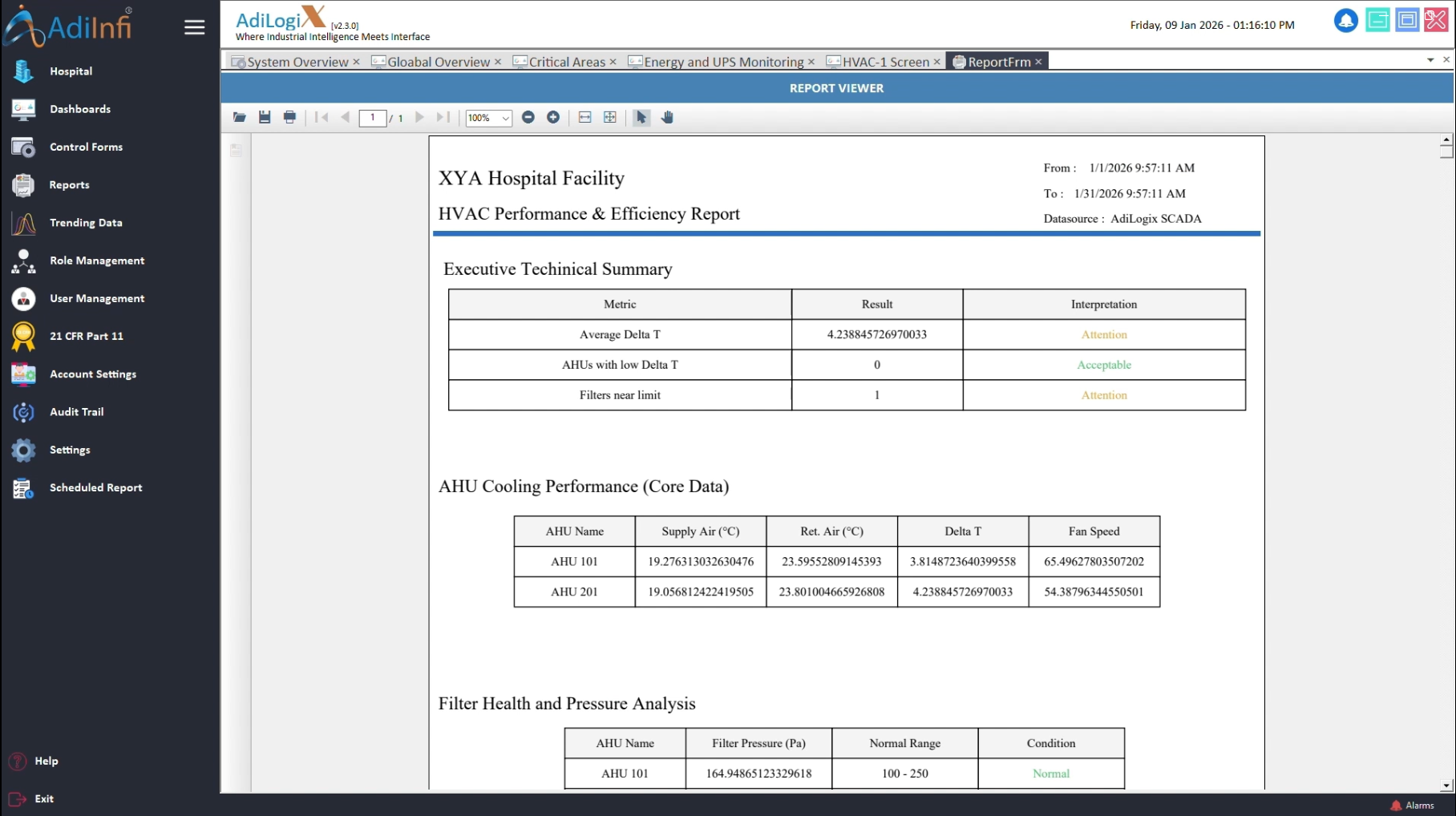Open the 100% zoom level dropdown
Screen dimensions: 1456x816
click(505, 119)
